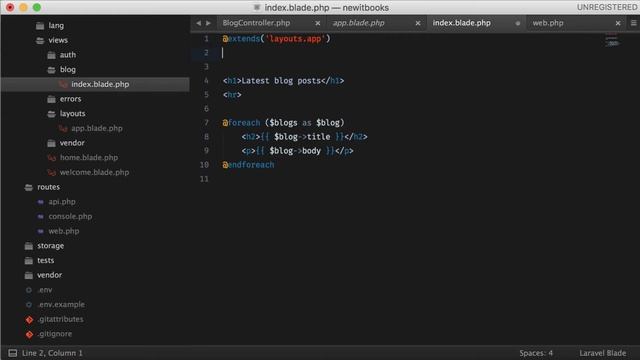Click the minimap preview

(x=611, y=41)
